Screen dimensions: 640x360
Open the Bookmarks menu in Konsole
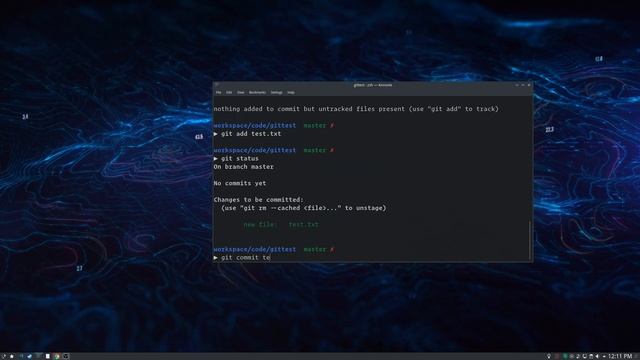(257, 93)
